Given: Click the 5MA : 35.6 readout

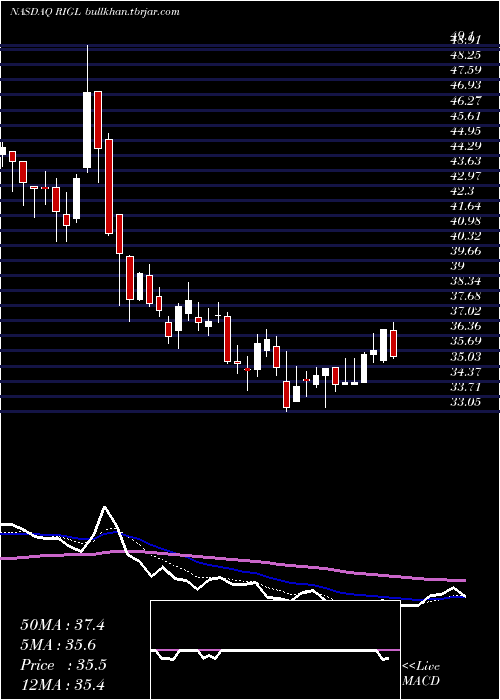Looking at the screenshot, I should tap(58, 645).
